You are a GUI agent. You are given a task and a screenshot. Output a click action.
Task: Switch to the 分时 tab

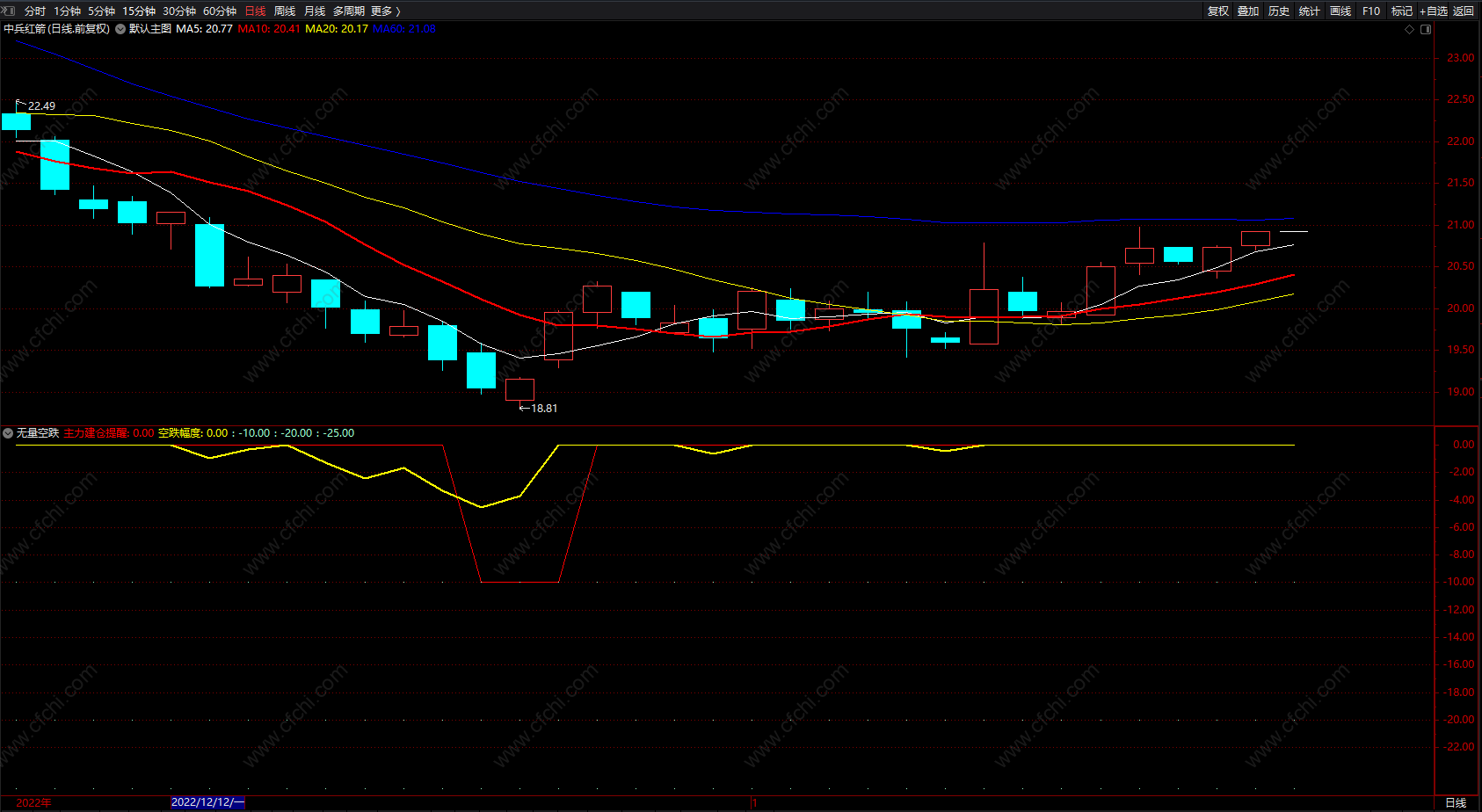[x=35, y=11]
